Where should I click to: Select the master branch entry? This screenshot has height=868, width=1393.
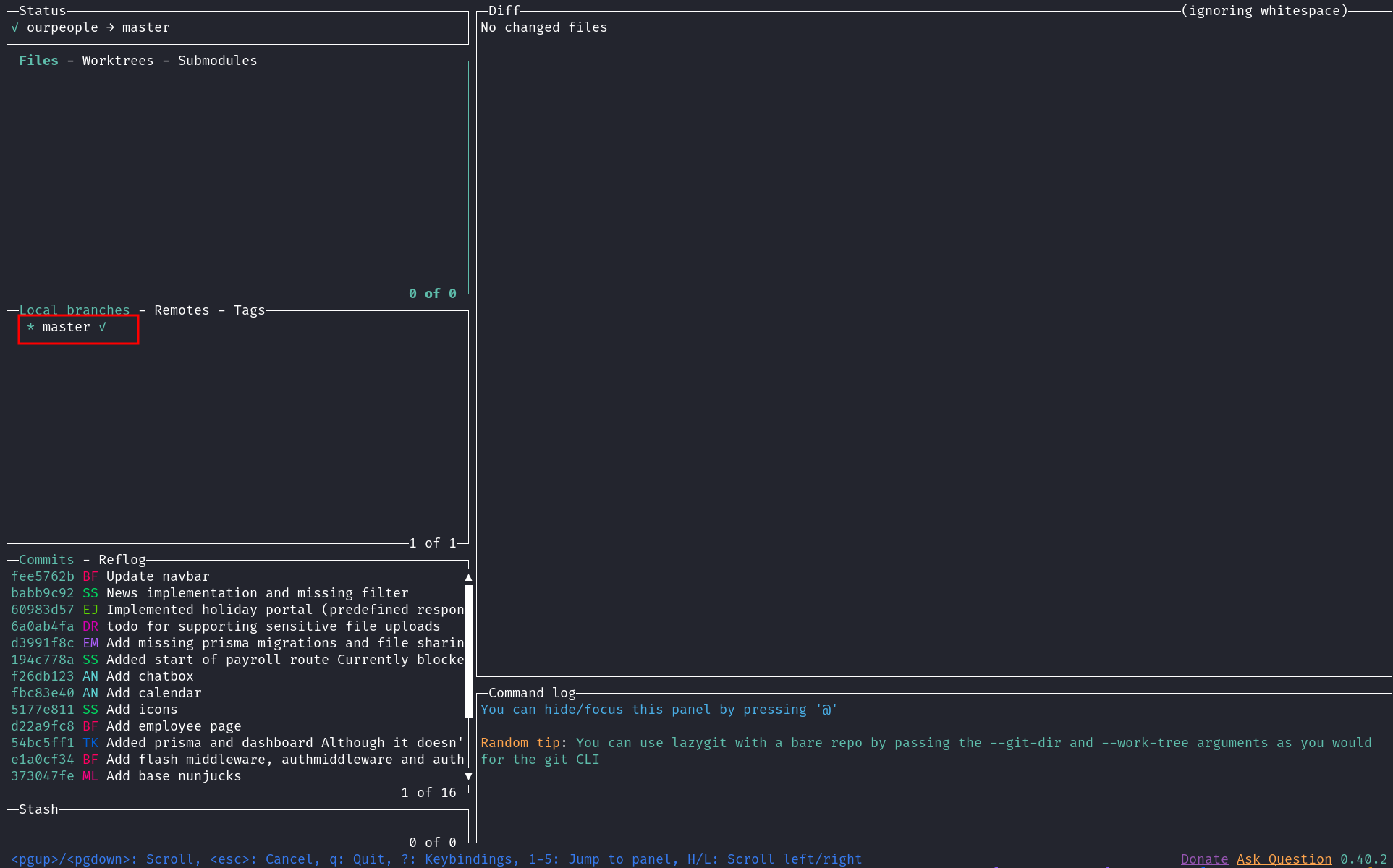click(x=67, y=327)
